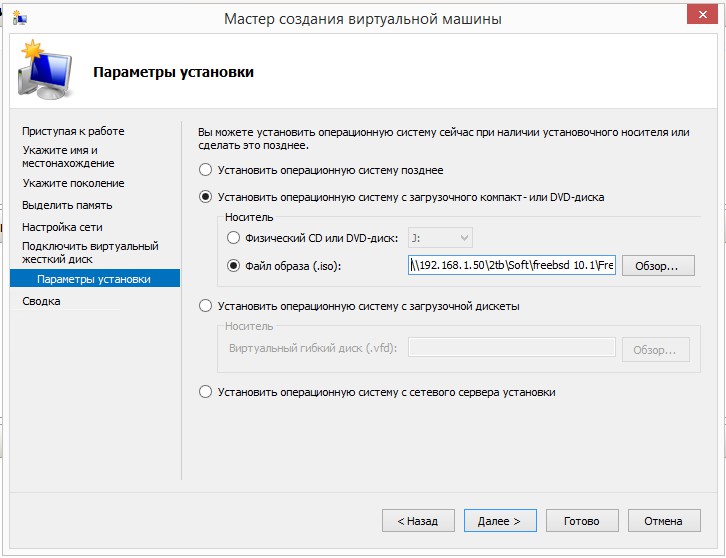Go back with '< Назад' button
Image resolution: width=726 pixels, height=558 pixels.
coord(418,521)
